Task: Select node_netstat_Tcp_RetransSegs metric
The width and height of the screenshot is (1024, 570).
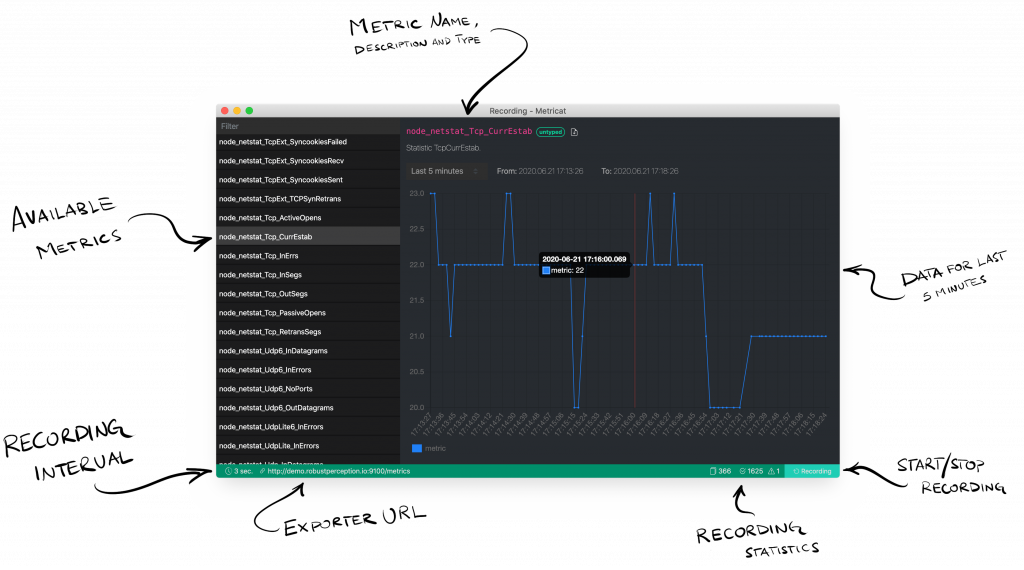Action: [x=308, y=331]
